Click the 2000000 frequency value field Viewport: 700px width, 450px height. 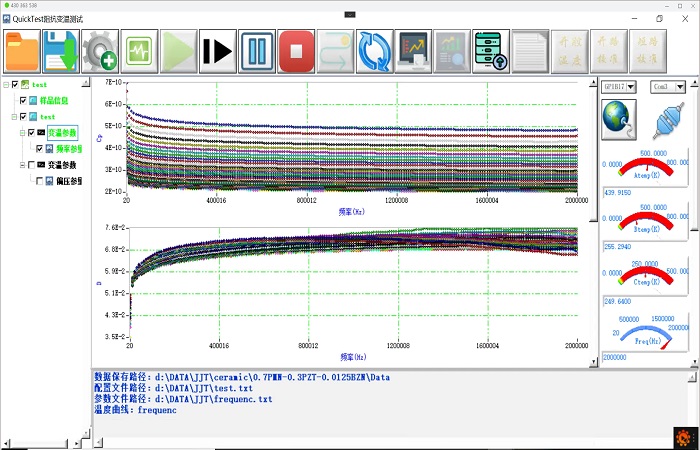pyautogui.click(x=645, y=357)
